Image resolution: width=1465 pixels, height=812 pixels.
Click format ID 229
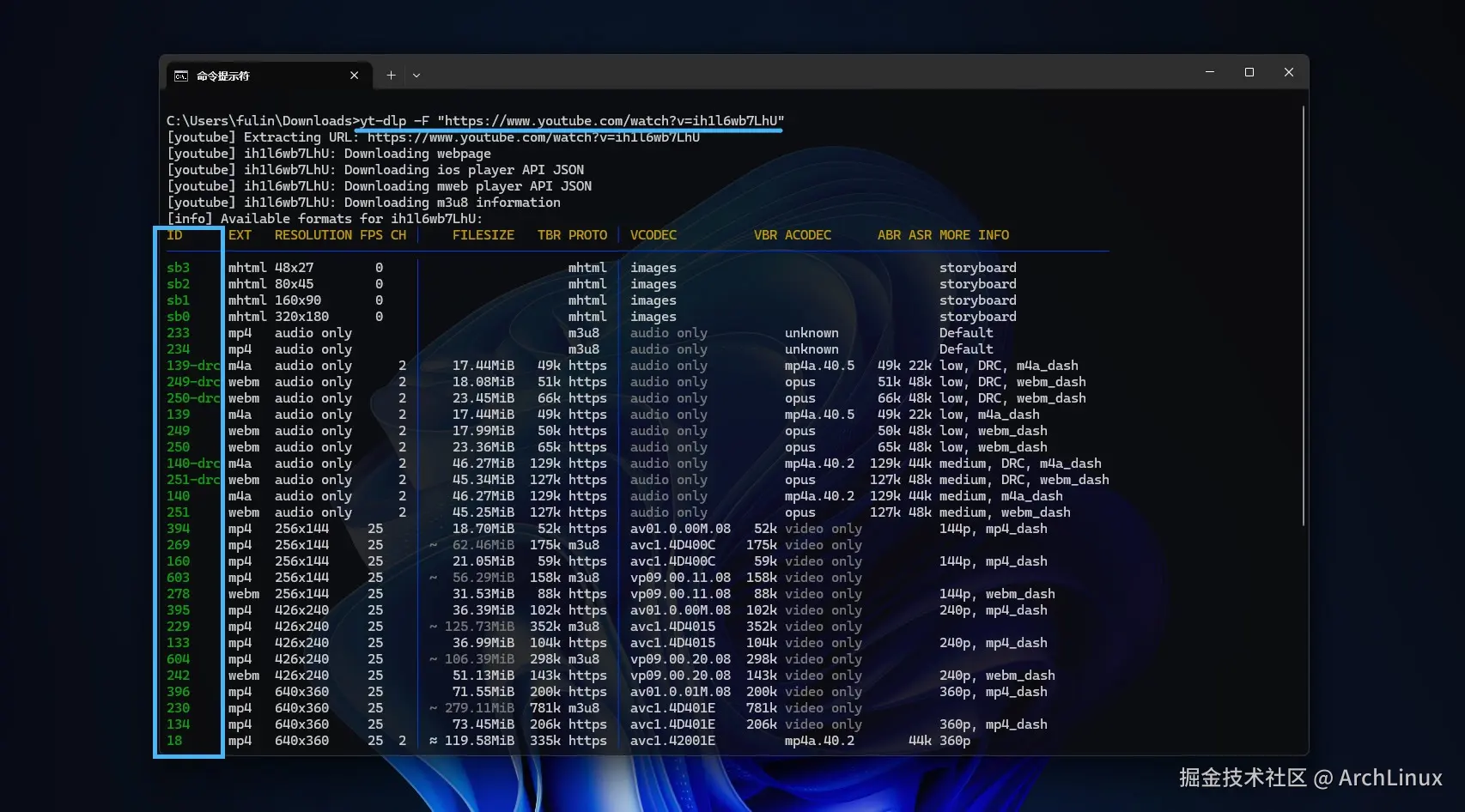(x=178, y=627)
